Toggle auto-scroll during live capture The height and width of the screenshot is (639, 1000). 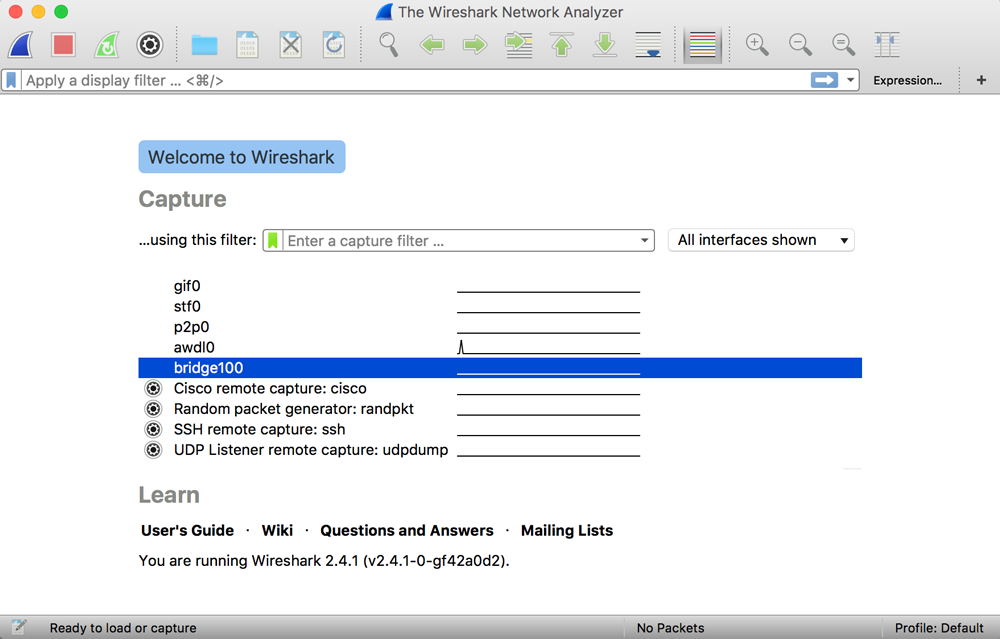coord(648,45)
